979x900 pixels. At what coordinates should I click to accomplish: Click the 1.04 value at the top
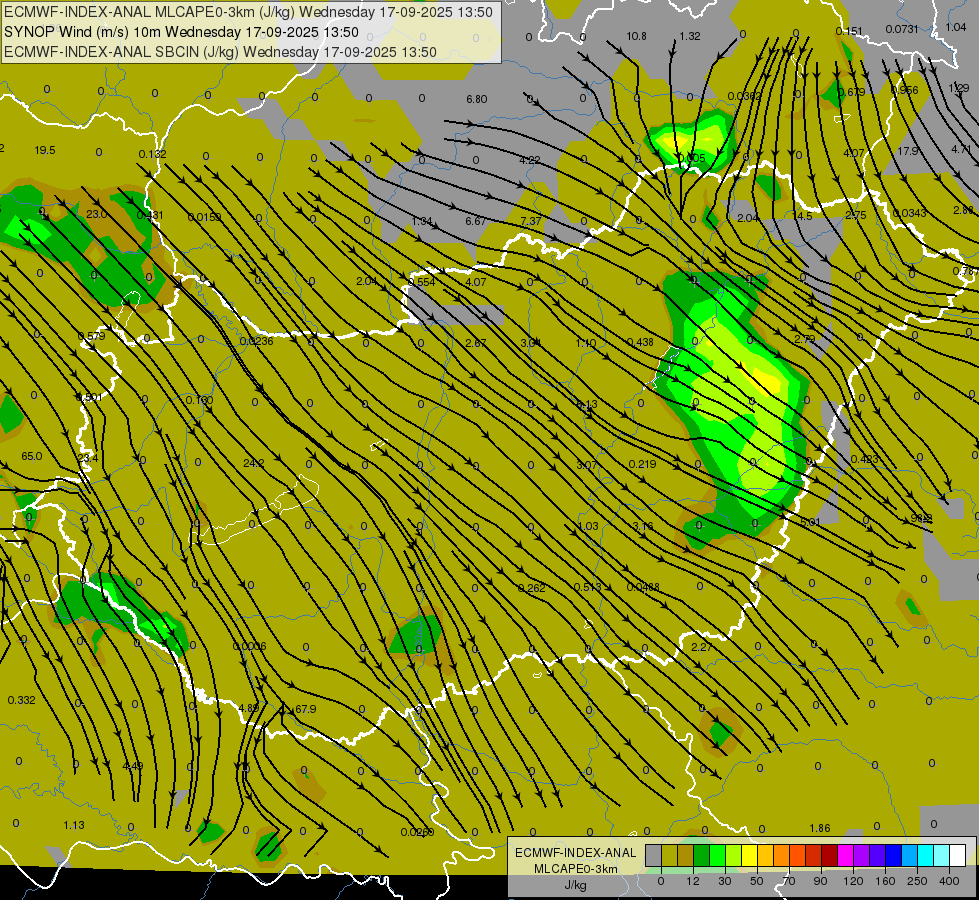[x=956, y=27]
